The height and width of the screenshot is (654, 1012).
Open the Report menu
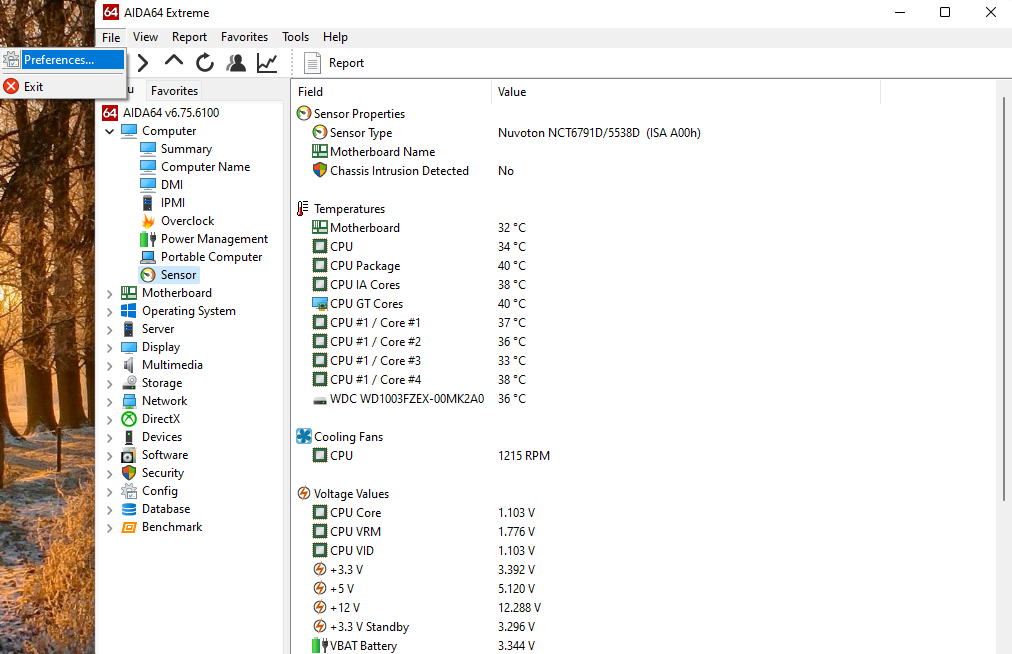click(189, 37)
